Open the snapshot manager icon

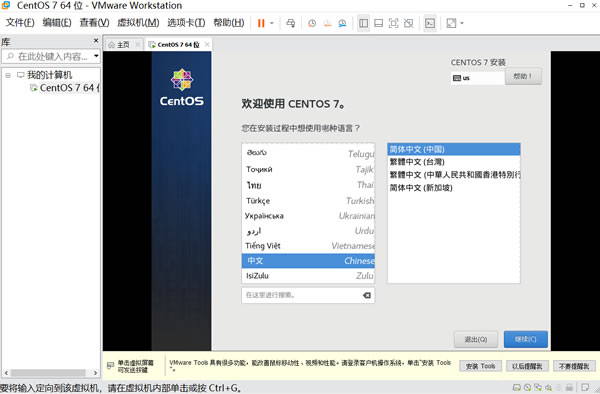pyautogui.click(x=342, y=23)
